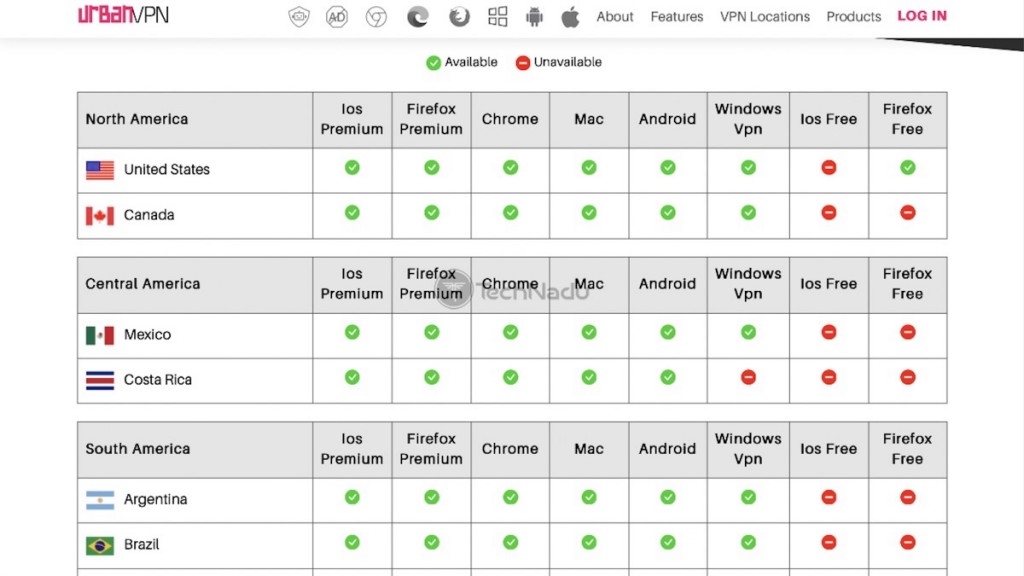This screenshot has width=1024, height=576.
Task: Click "Ios Premium" header in North America table
Action: [352, 120]
